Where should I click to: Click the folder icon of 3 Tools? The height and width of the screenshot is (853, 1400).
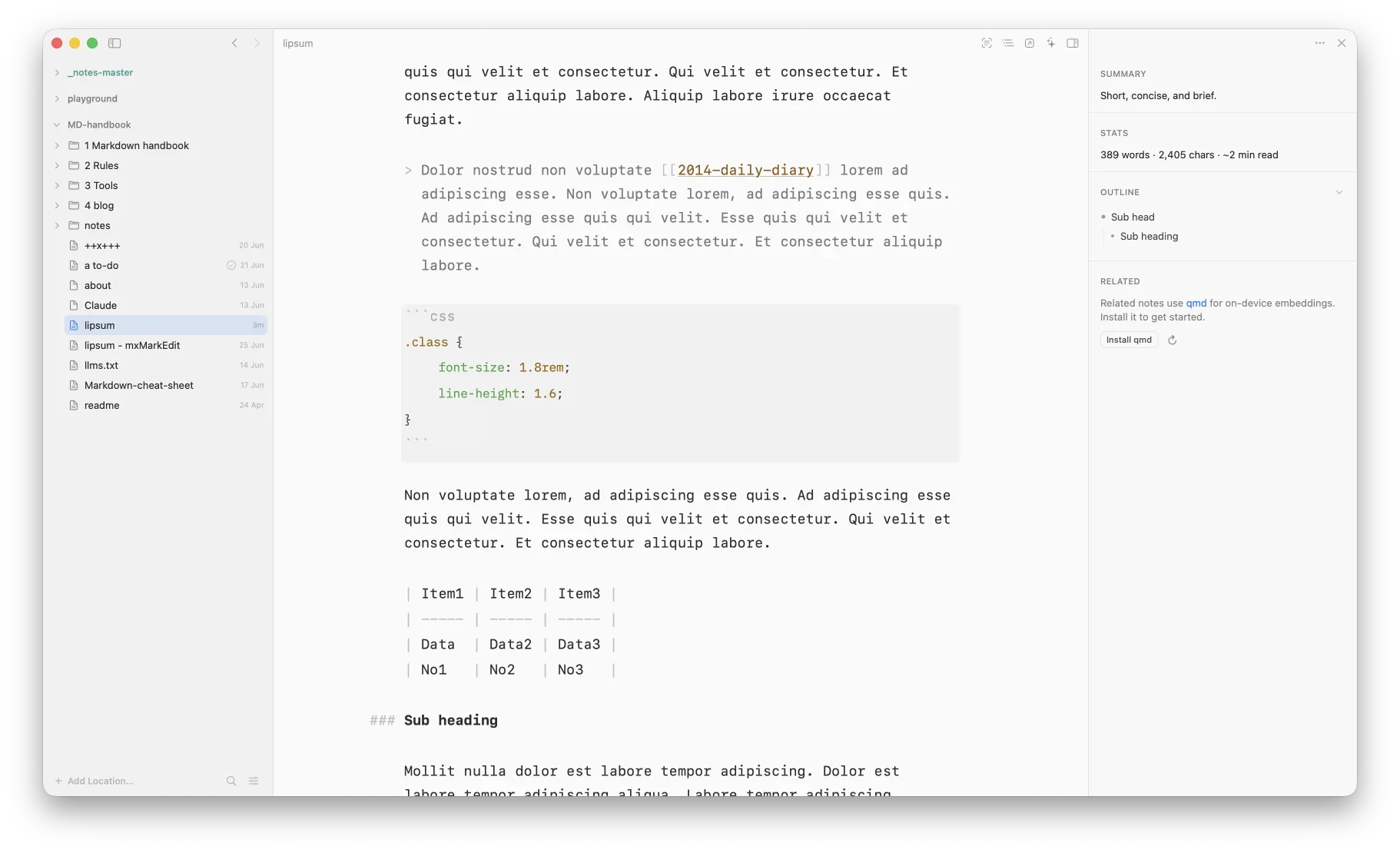pyautogui.click(x=74, y=185)
